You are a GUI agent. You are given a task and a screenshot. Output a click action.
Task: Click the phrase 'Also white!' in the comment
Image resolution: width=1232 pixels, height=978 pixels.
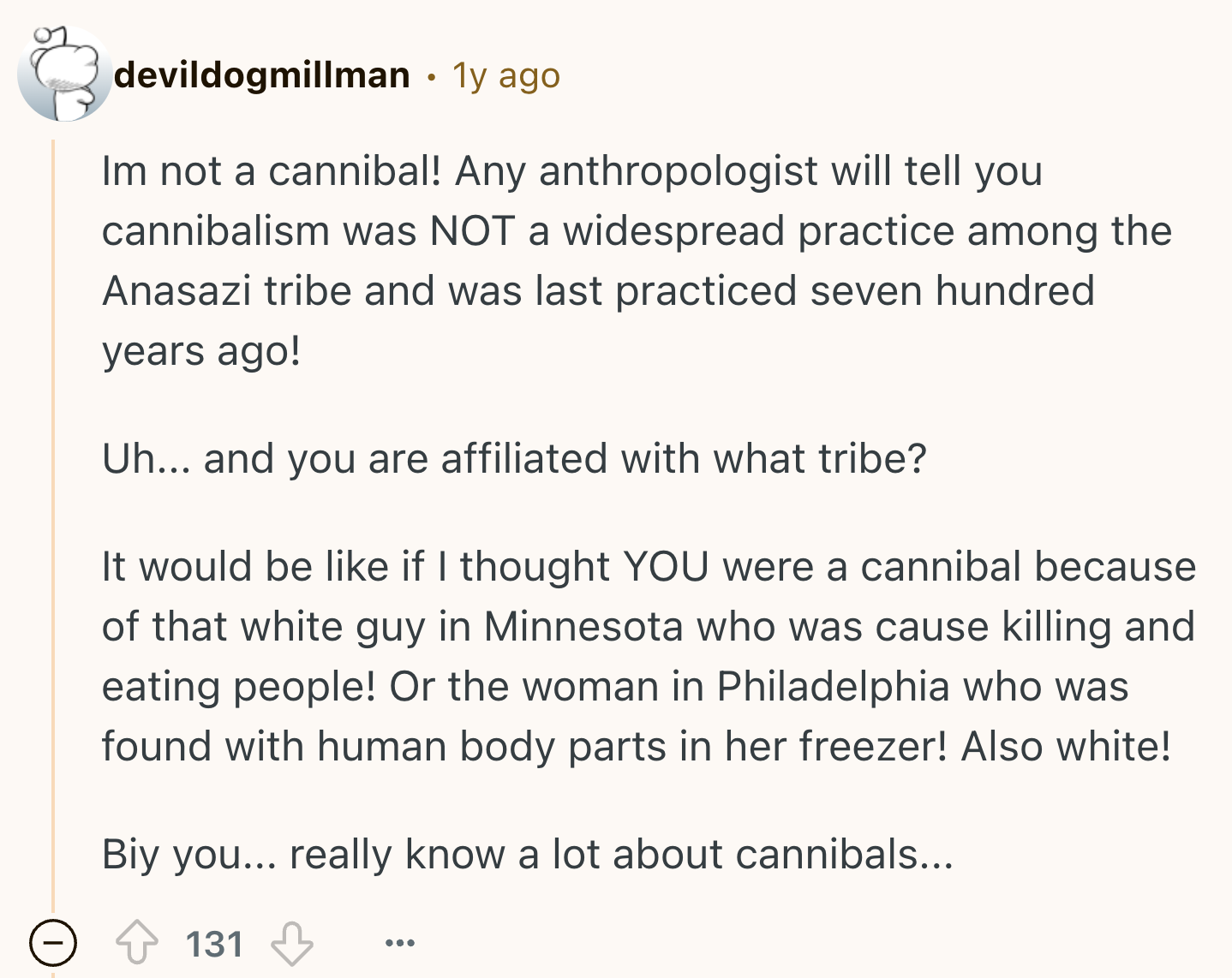tap(1066, 746)
